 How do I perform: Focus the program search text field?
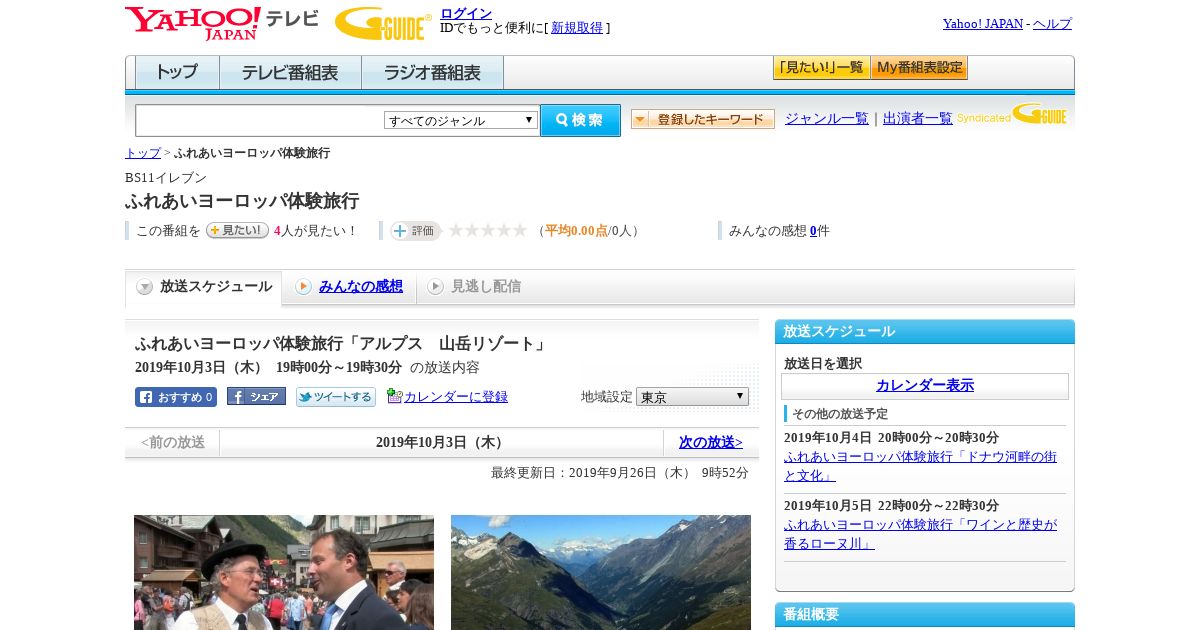pyautogui.click(x=260, y=120)
